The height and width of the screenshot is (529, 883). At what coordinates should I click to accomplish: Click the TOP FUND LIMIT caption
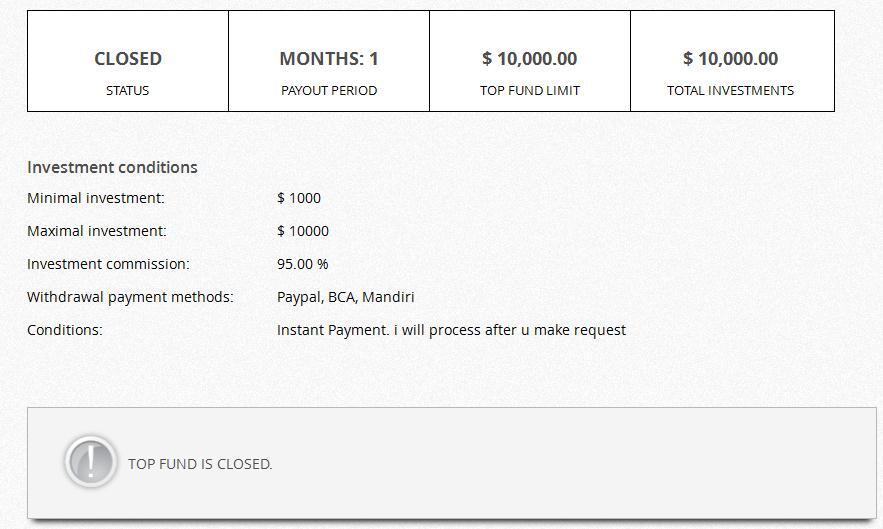pos(530,90)
